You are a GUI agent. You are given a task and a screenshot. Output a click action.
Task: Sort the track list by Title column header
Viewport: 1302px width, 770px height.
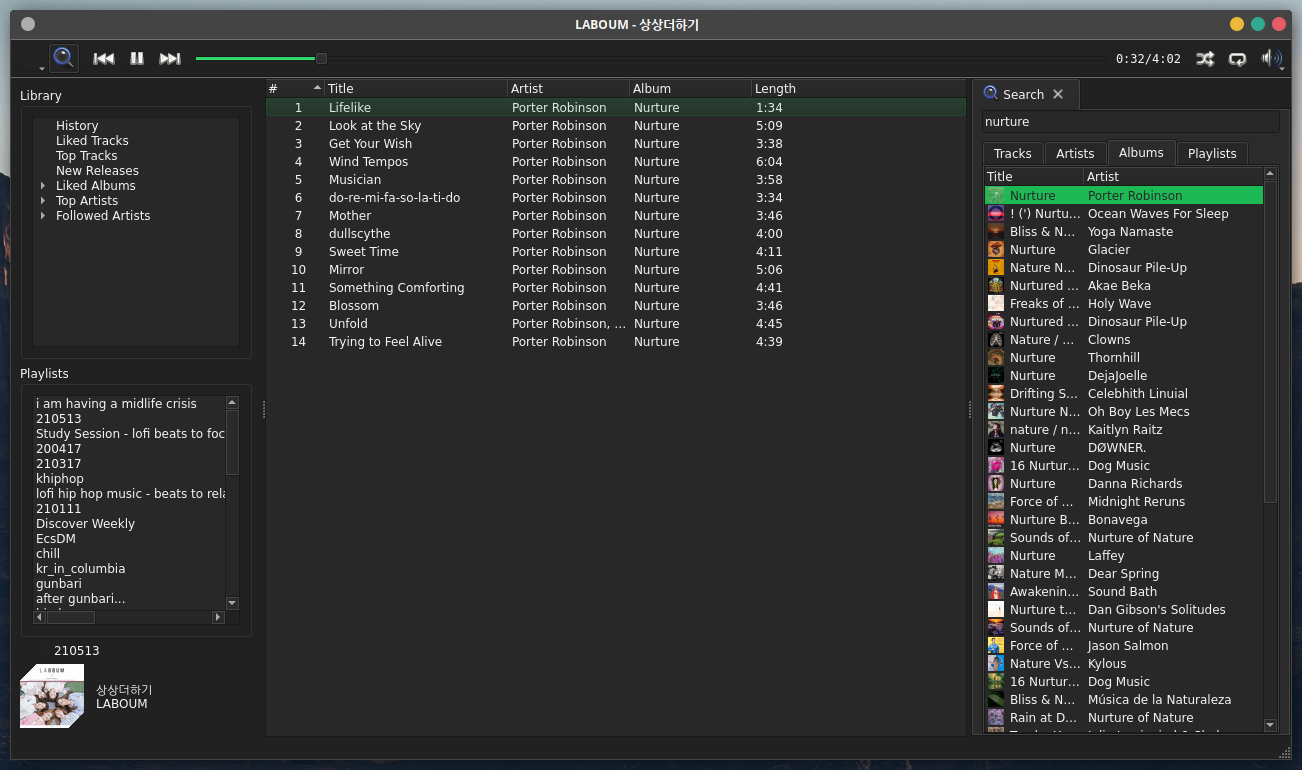coord(416,88)
